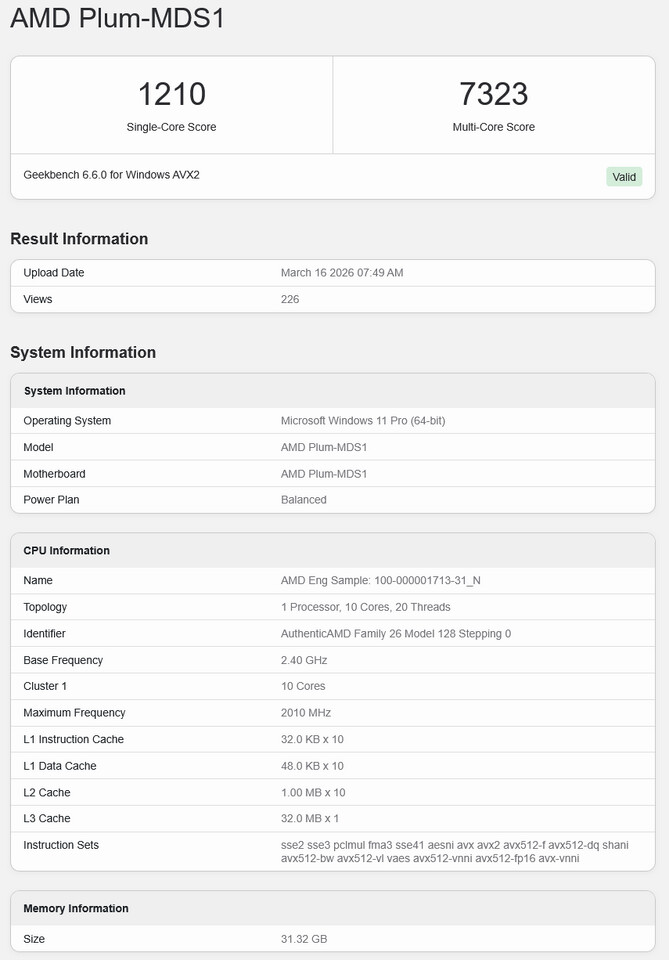Click the Geekbench 6.6.0 for Windows AVX2 text
This screenshot has width=669, height=960.
coord(111,175)
